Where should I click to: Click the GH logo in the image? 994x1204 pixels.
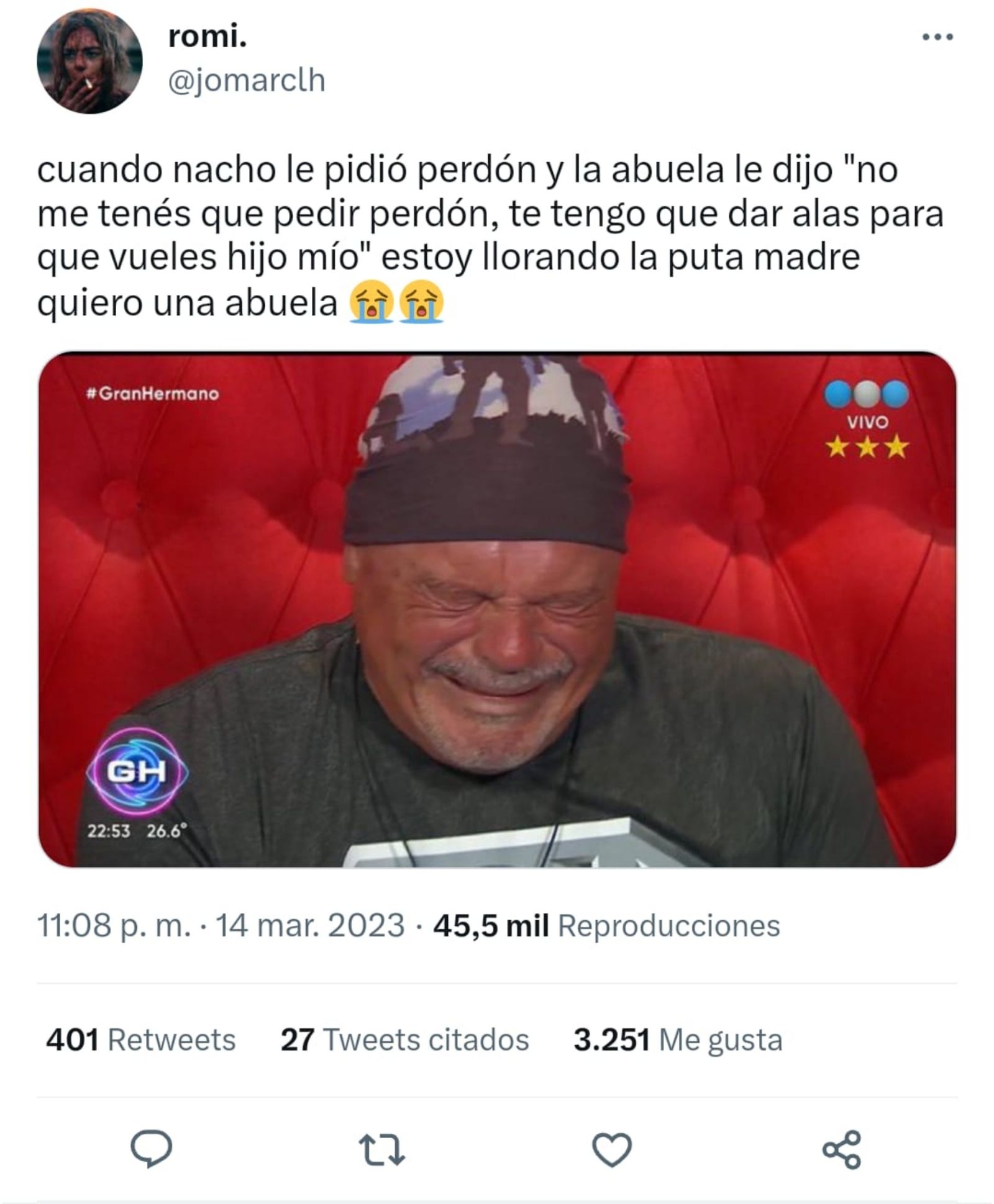[137, 771]
